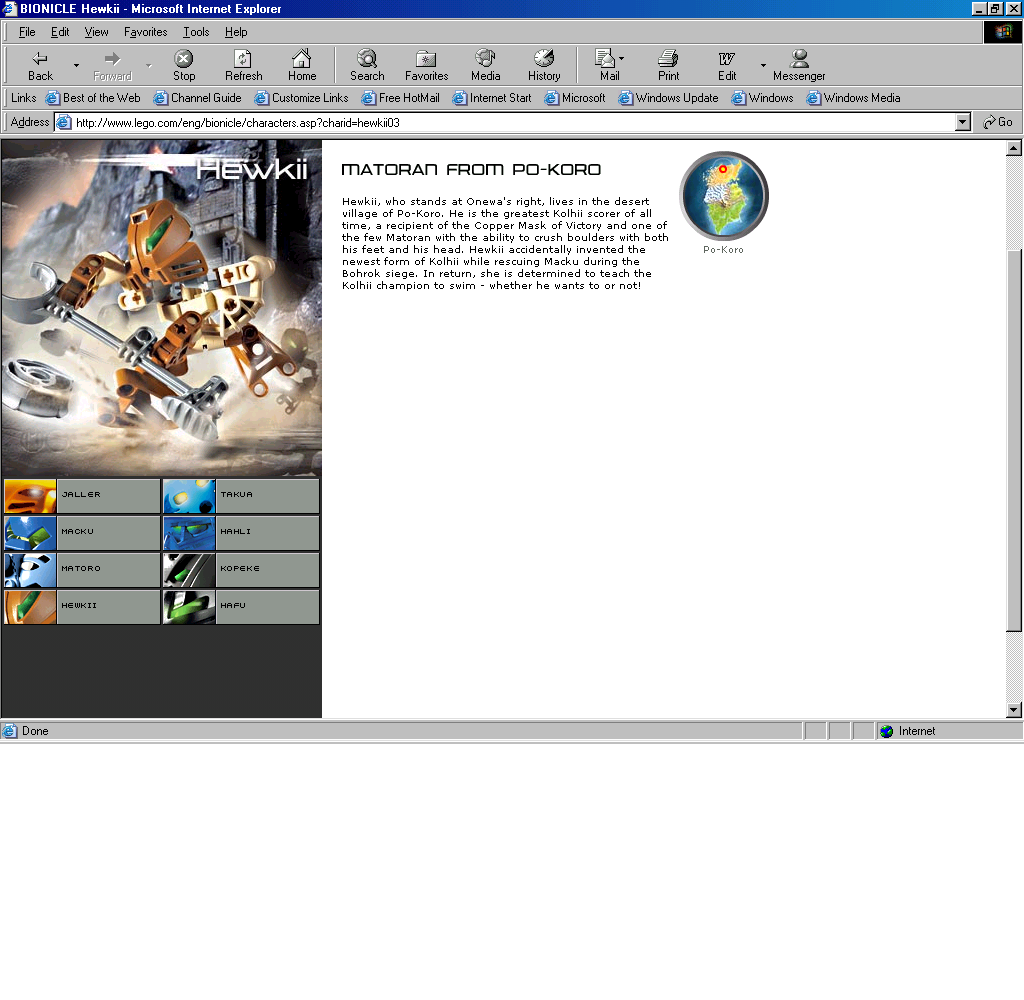
Task: Click the Hewkii mask thumbnail
Action: 30,607
